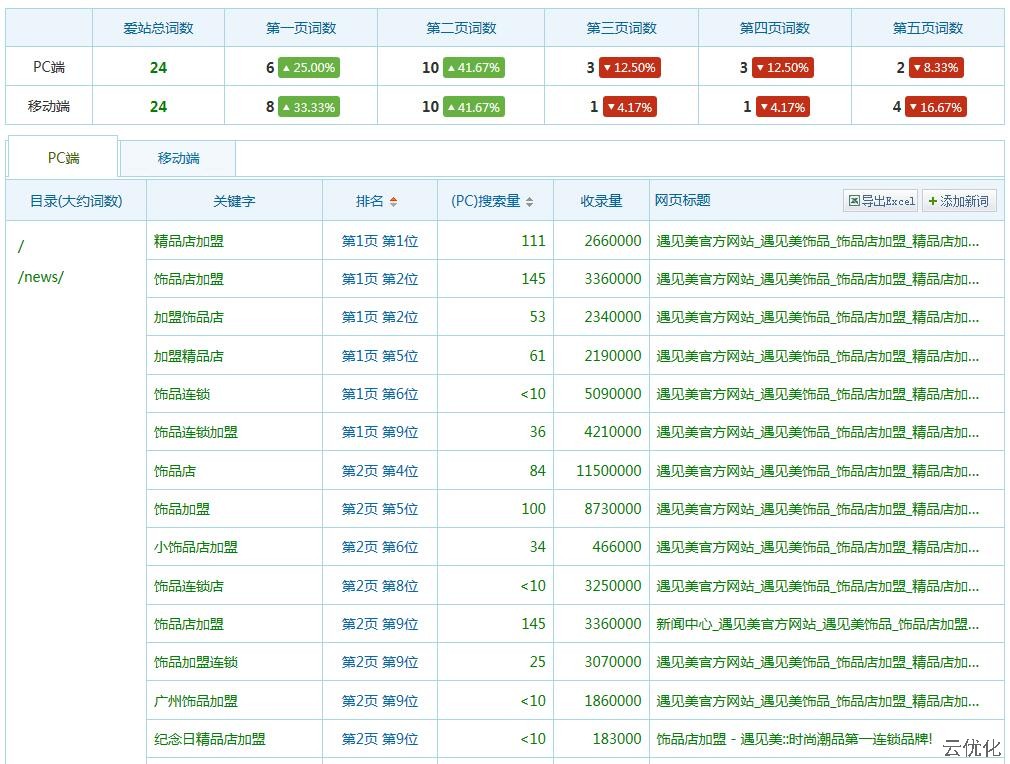Screen dimensions: 1010x764
Task: Open keyword 加盟饰品店 link
Action: [189, 317]
